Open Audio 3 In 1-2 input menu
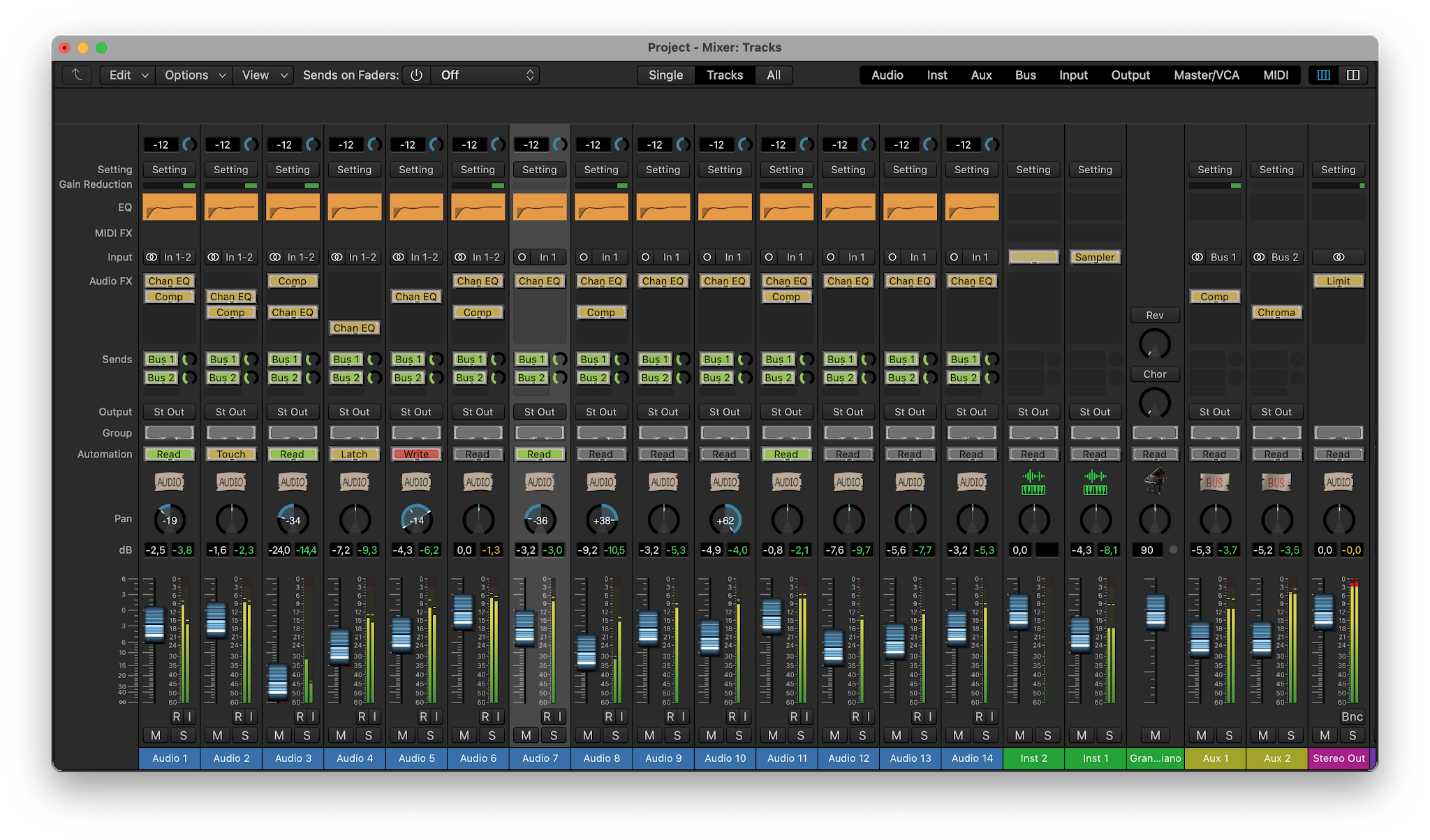Viewport: 1430px width, 840px height. (301, 257)
